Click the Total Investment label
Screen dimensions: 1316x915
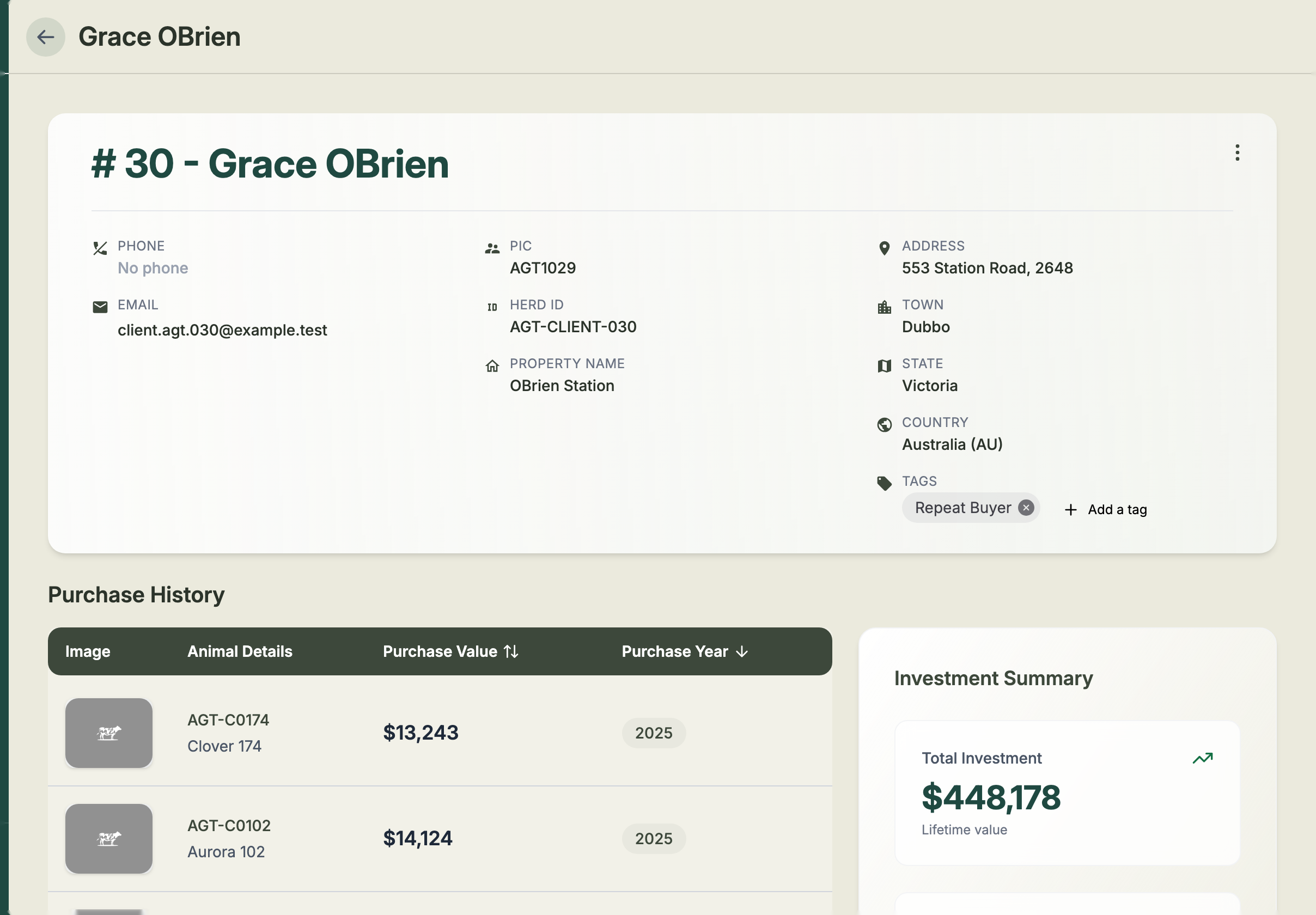(981, 758)
